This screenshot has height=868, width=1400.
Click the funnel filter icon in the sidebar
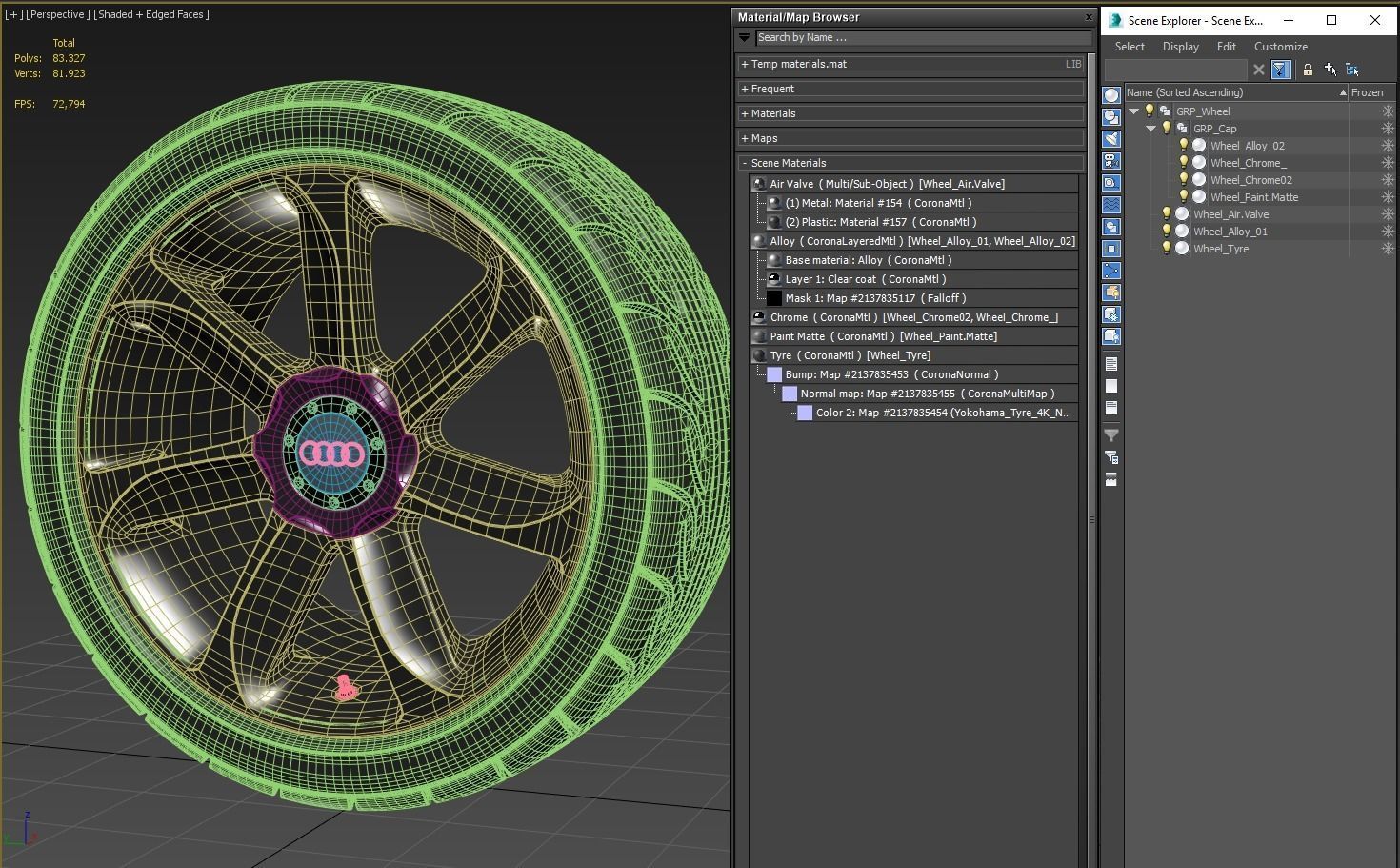point(1111,435)
